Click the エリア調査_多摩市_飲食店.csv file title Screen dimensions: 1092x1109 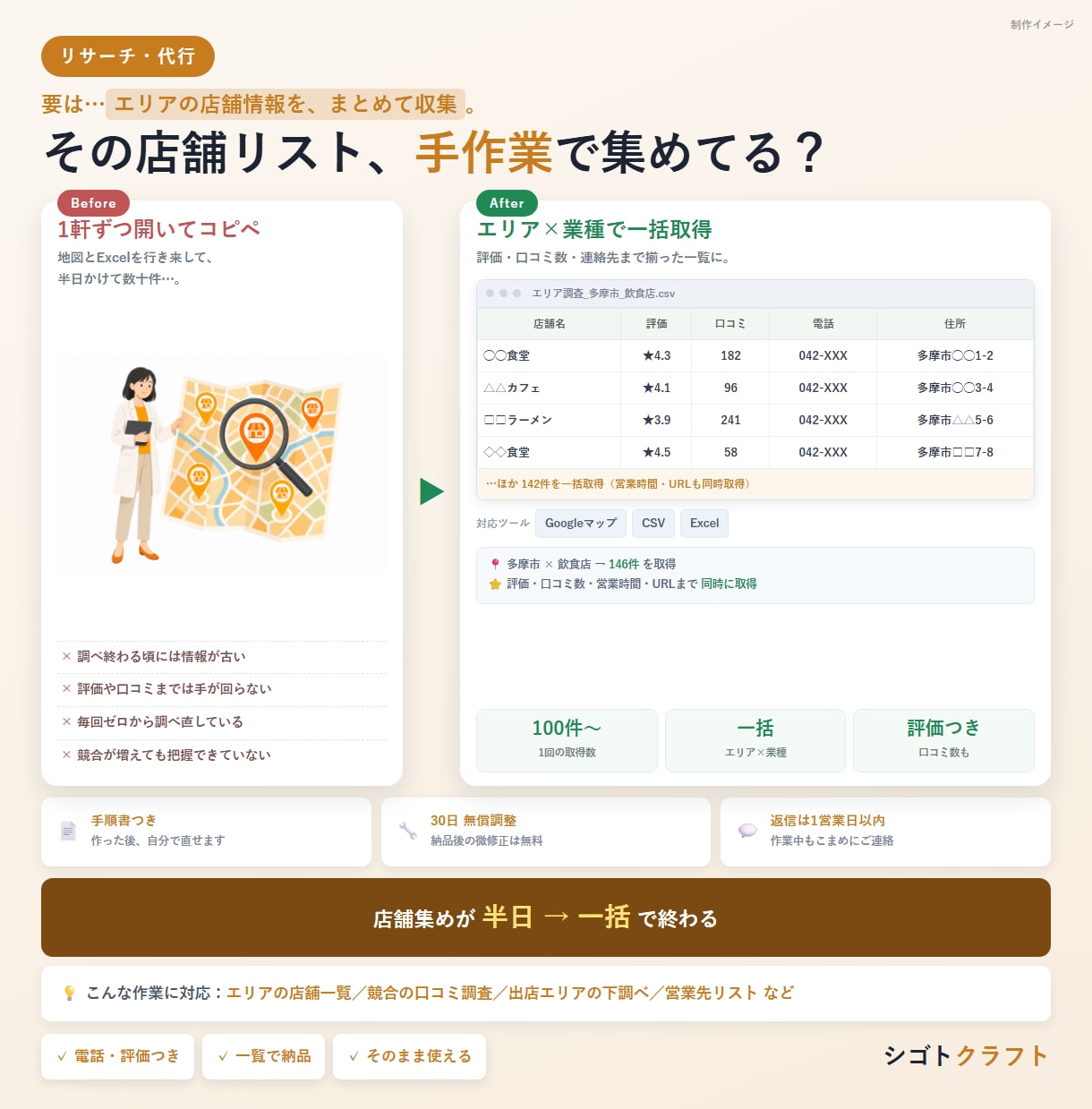click(x=603, y=294)
